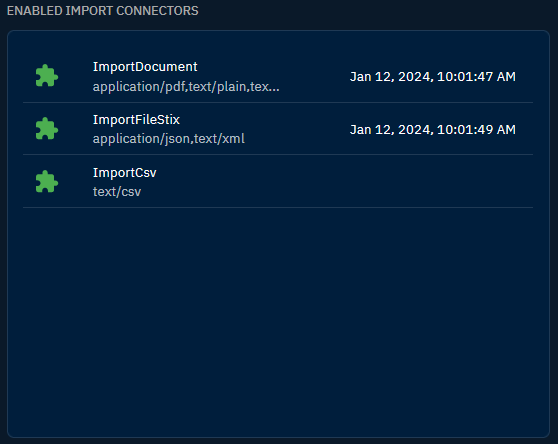Open the ImportFileStix connector name
The width and height of the screenshot is (558, 444).
click(136, 120)
